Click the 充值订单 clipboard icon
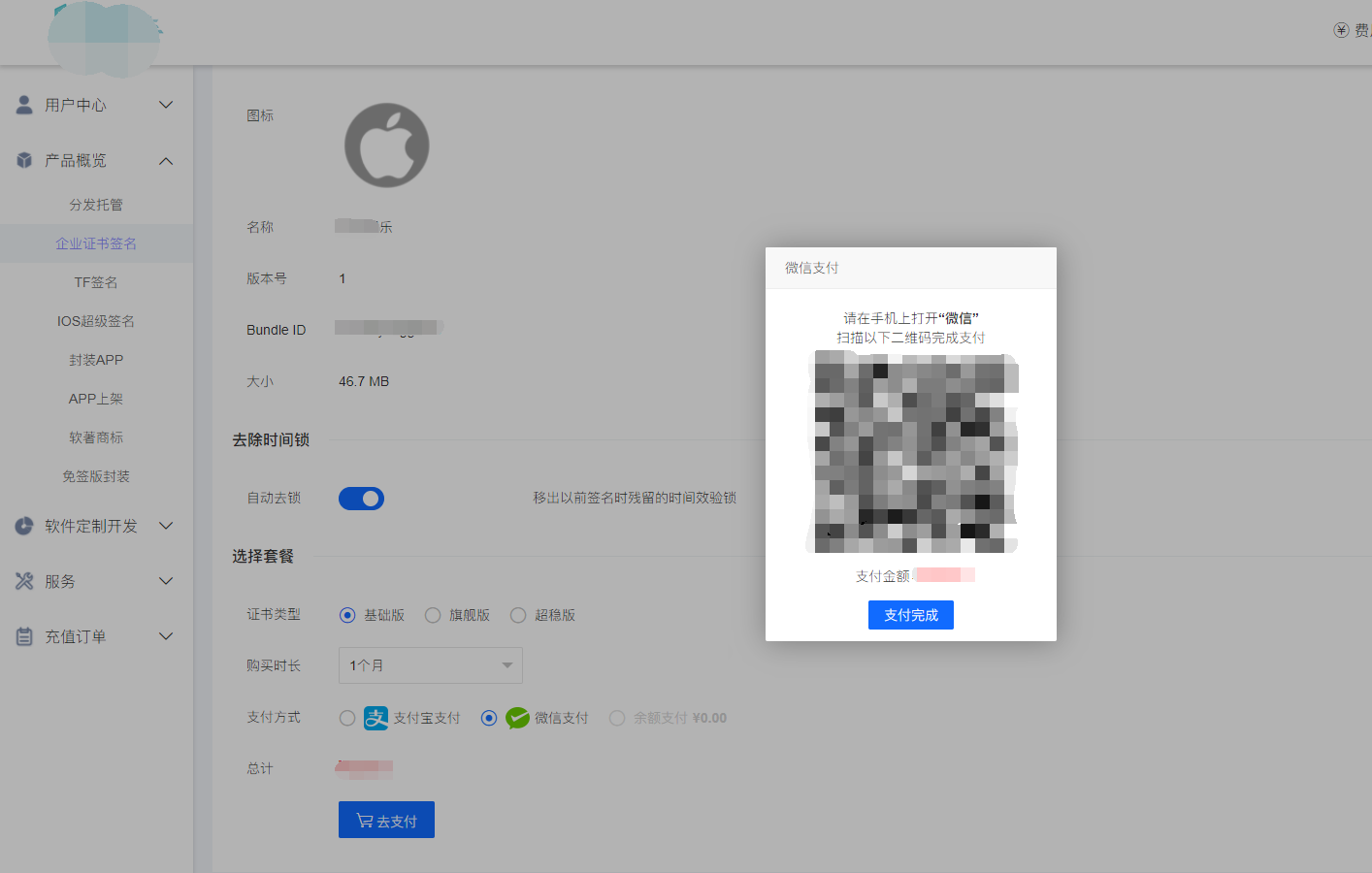 point(24,636)
